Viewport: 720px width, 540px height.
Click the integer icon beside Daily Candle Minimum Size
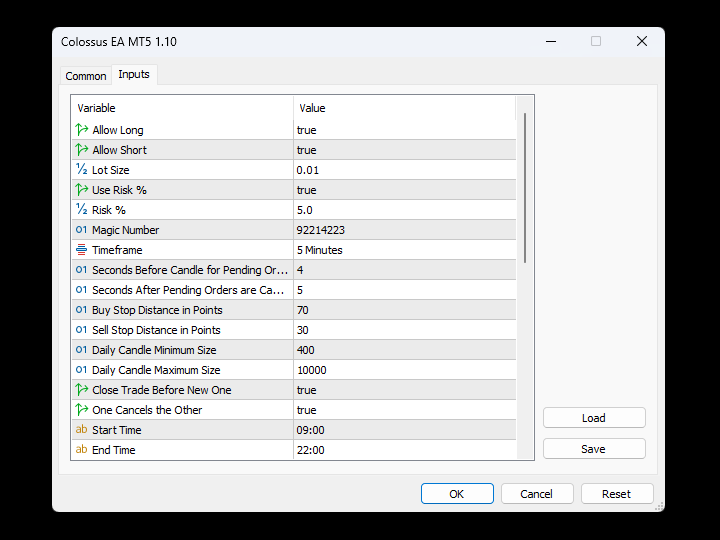pyautogui.click(x=81, y=349)
